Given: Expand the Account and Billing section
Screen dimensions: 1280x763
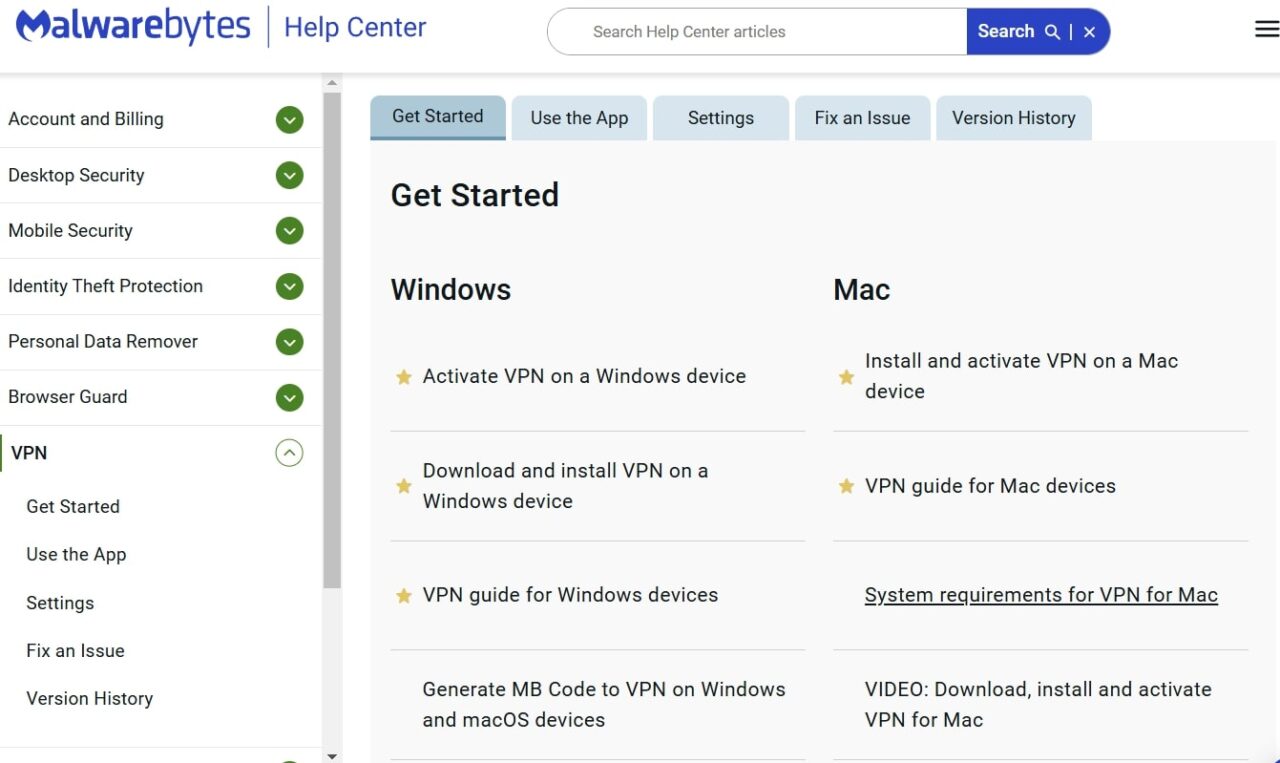Looking at the screenshot, I should click(289, 120).
